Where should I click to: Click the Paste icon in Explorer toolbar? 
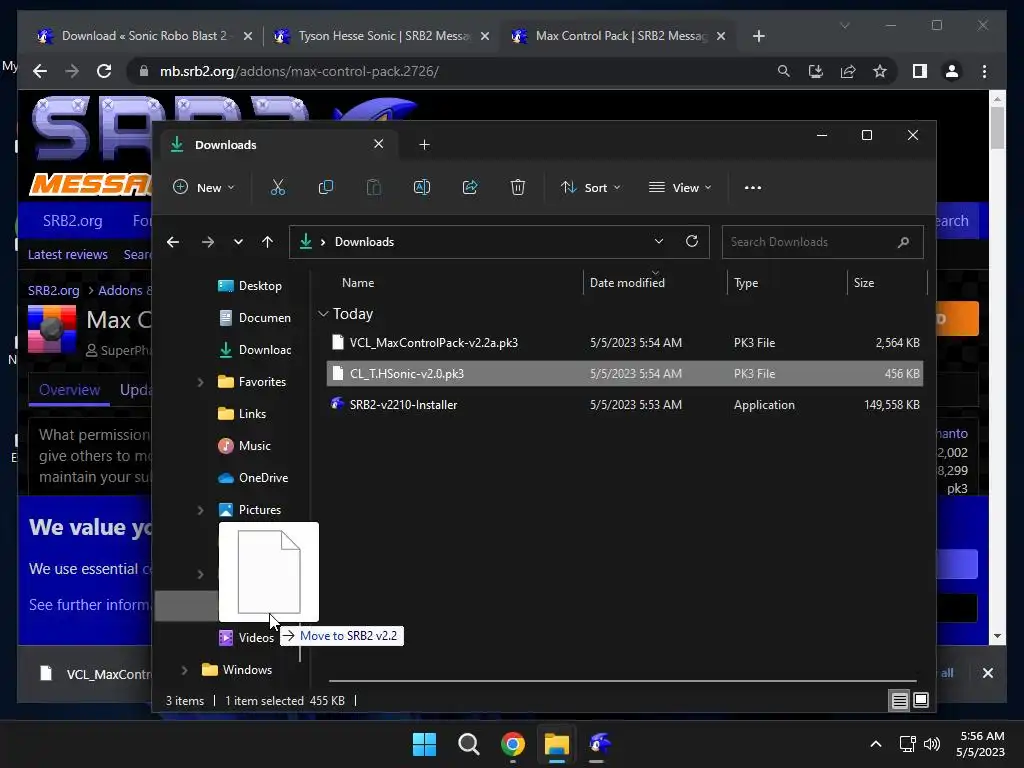tap(374, 187)
